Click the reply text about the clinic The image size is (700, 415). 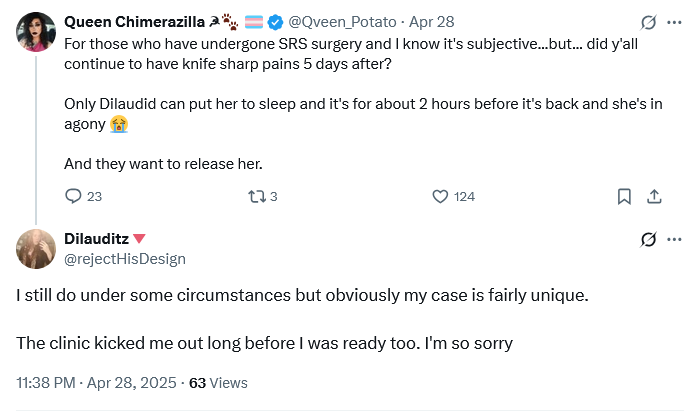coord(264,343)
